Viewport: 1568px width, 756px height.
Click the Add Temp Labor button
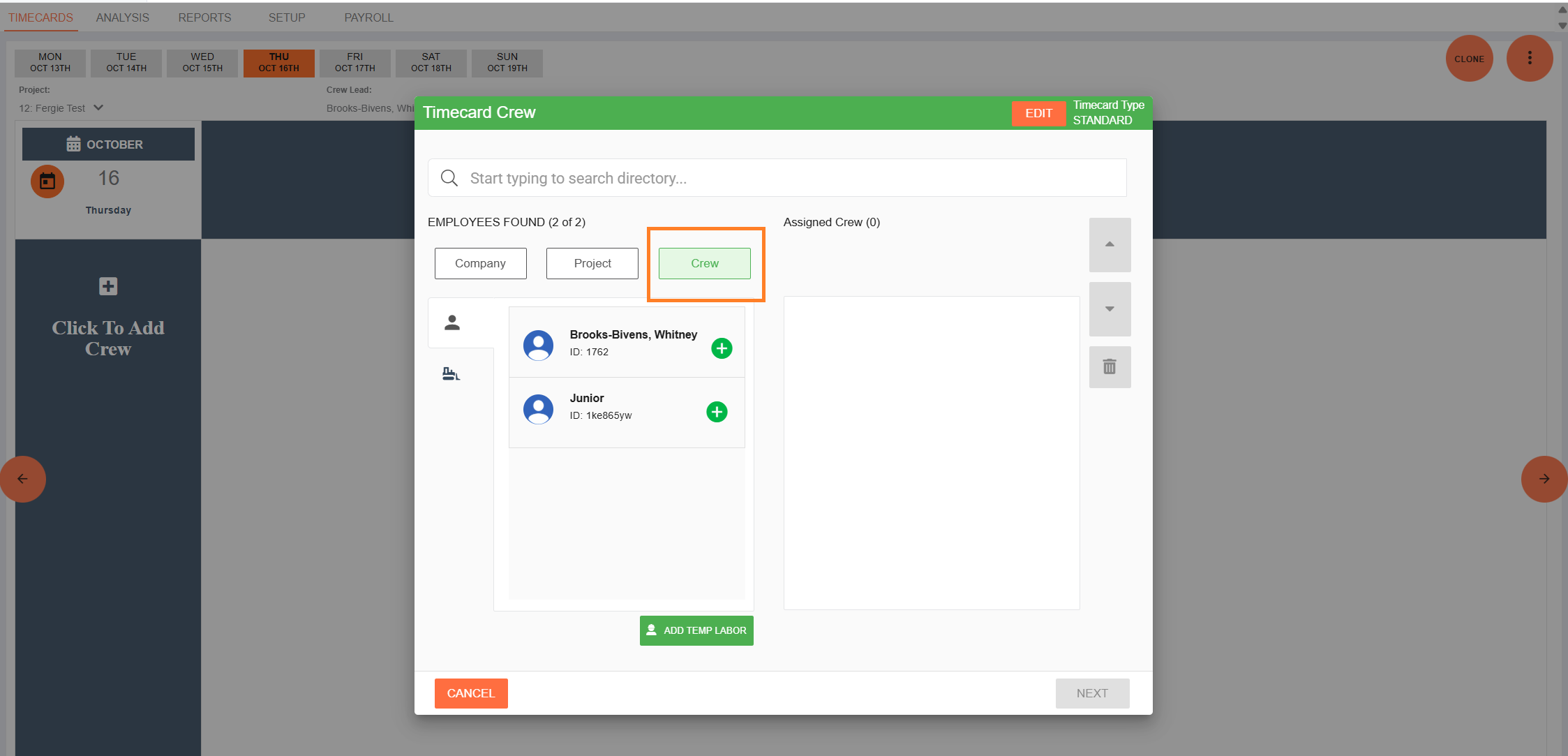696,630
